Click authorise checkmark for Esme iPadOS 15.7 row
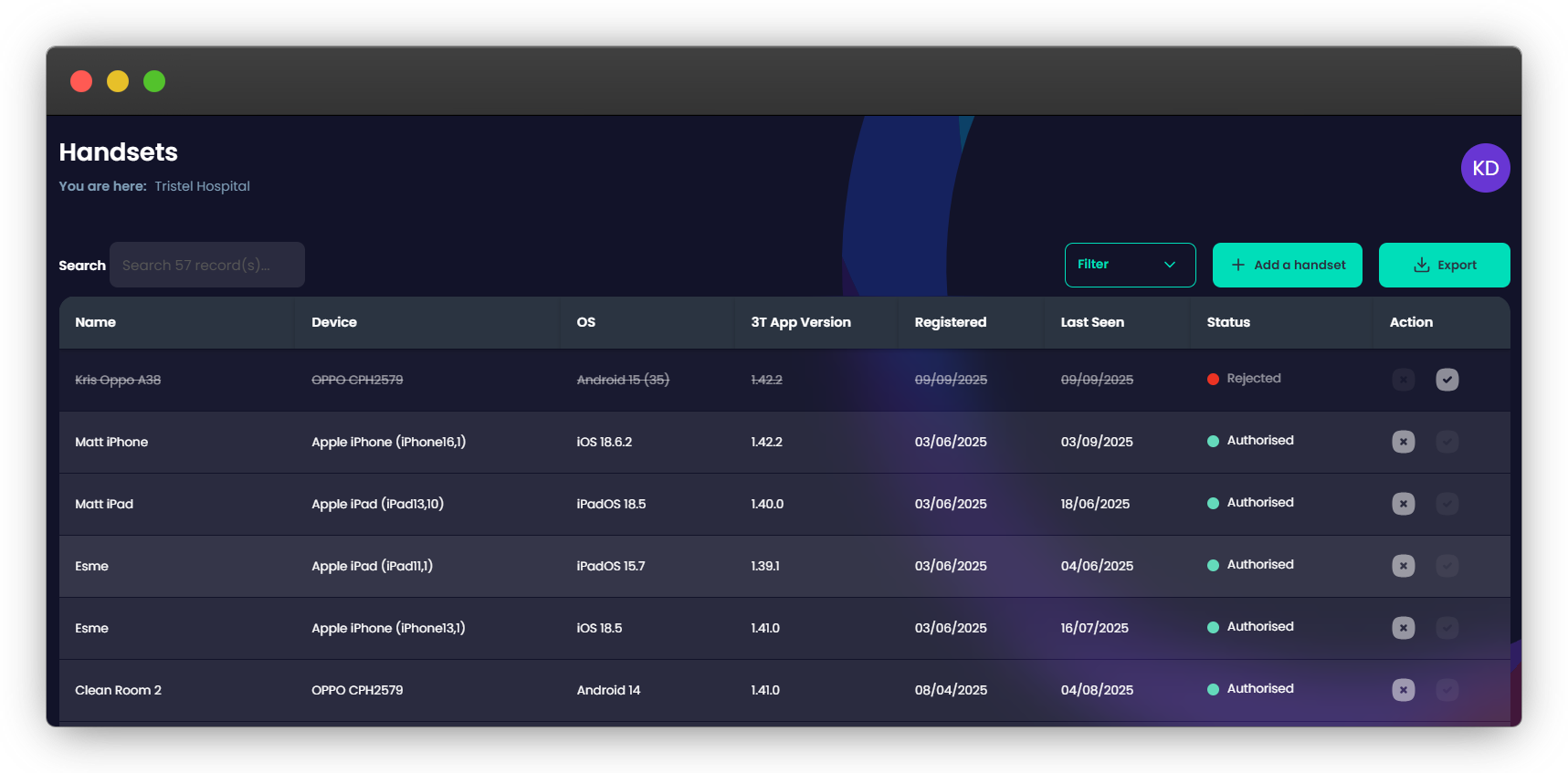The width and height of the screenshot is (1568, 773). coord(1447,566)
